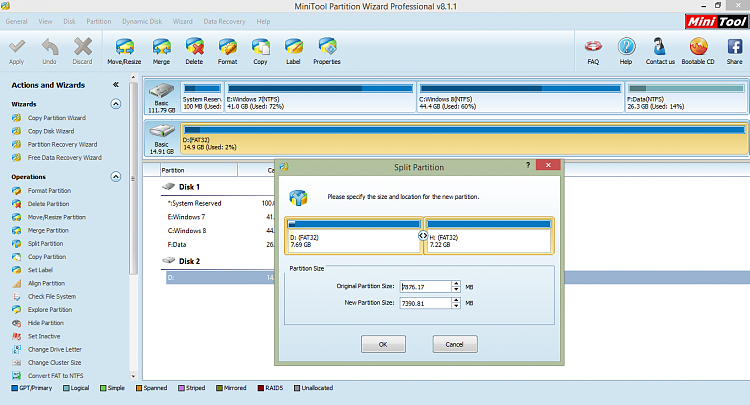The height and width of the screenshot is (405, 750).
Task: Launch Partition Recovery Wizard
Action: coord(62,144)
